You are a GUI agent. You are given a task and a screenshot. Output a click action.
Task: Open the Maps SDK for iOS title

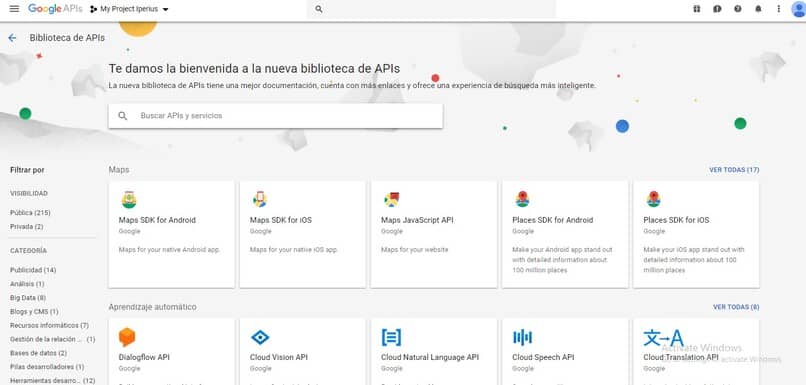pos(281,220)
